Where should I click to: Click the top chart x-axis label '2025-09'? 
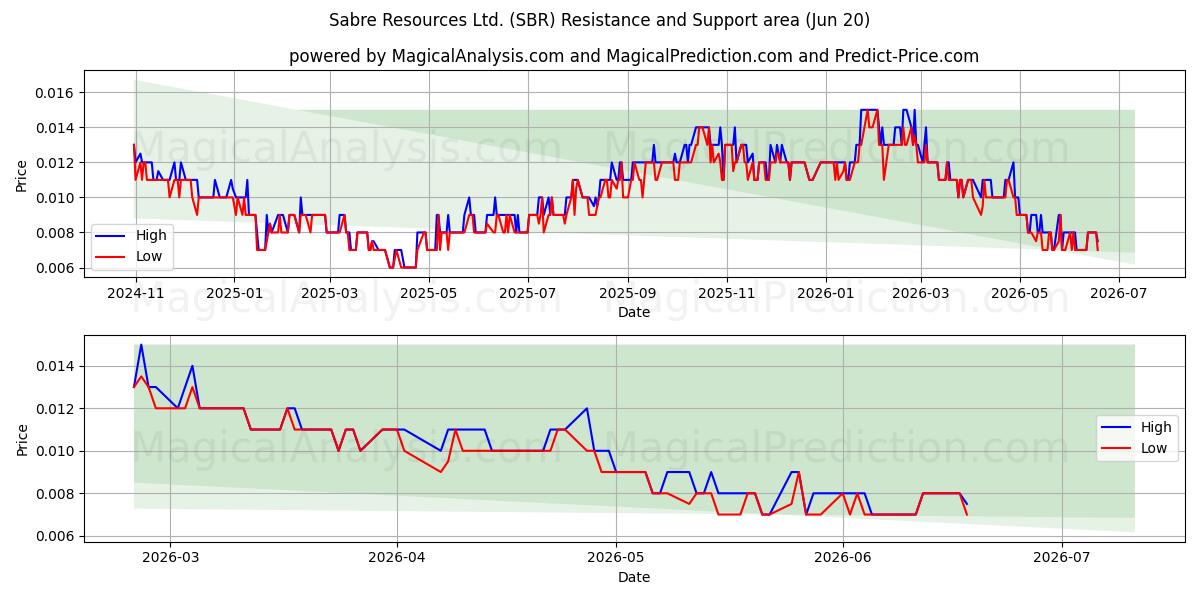[628, 294]
